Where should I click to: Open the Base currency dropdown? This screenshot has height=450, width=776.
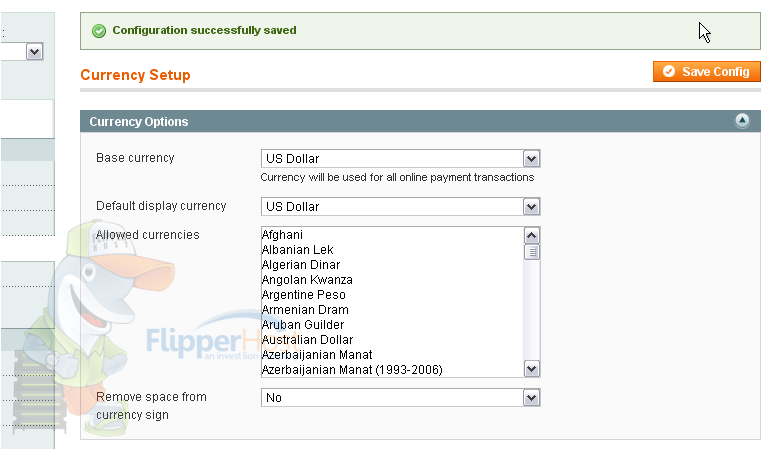tap(400, 159)
